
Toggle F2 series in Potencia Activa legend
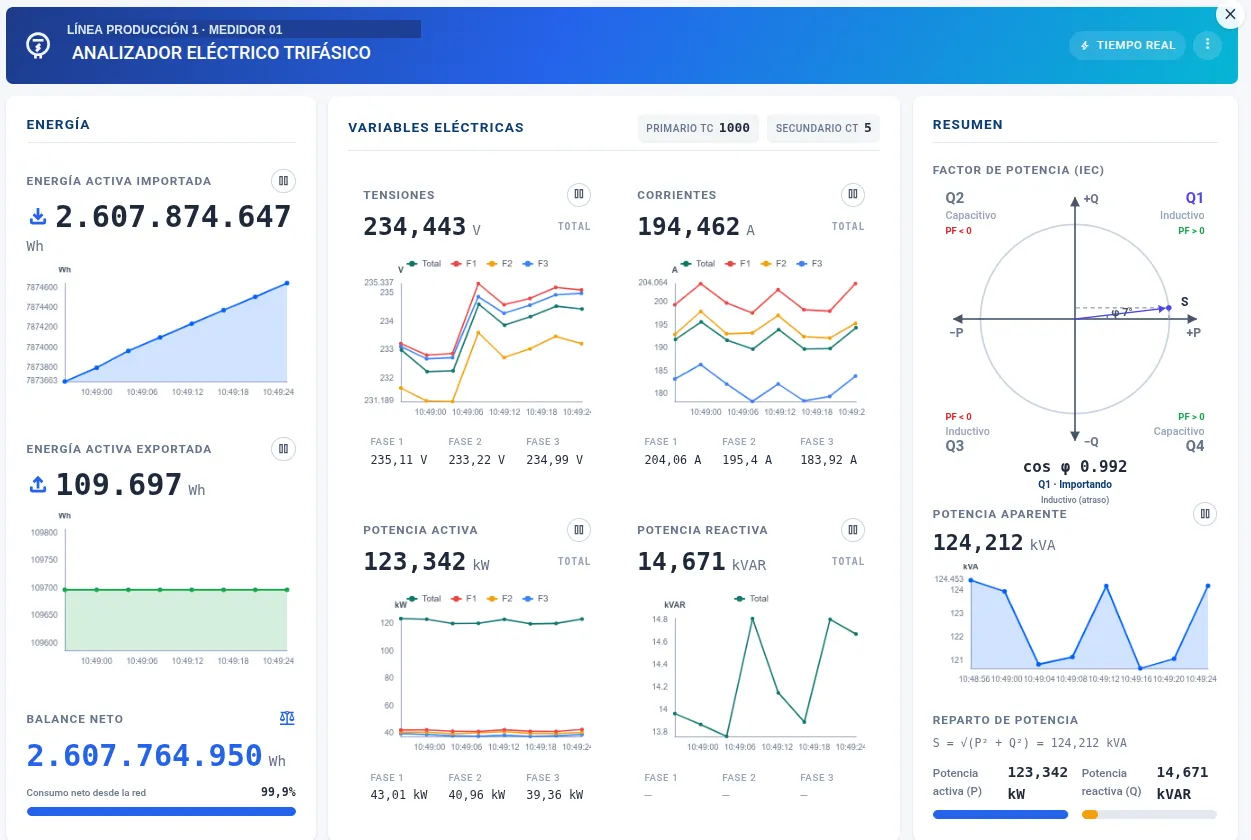pyautogui.click(x=498, y=599)
